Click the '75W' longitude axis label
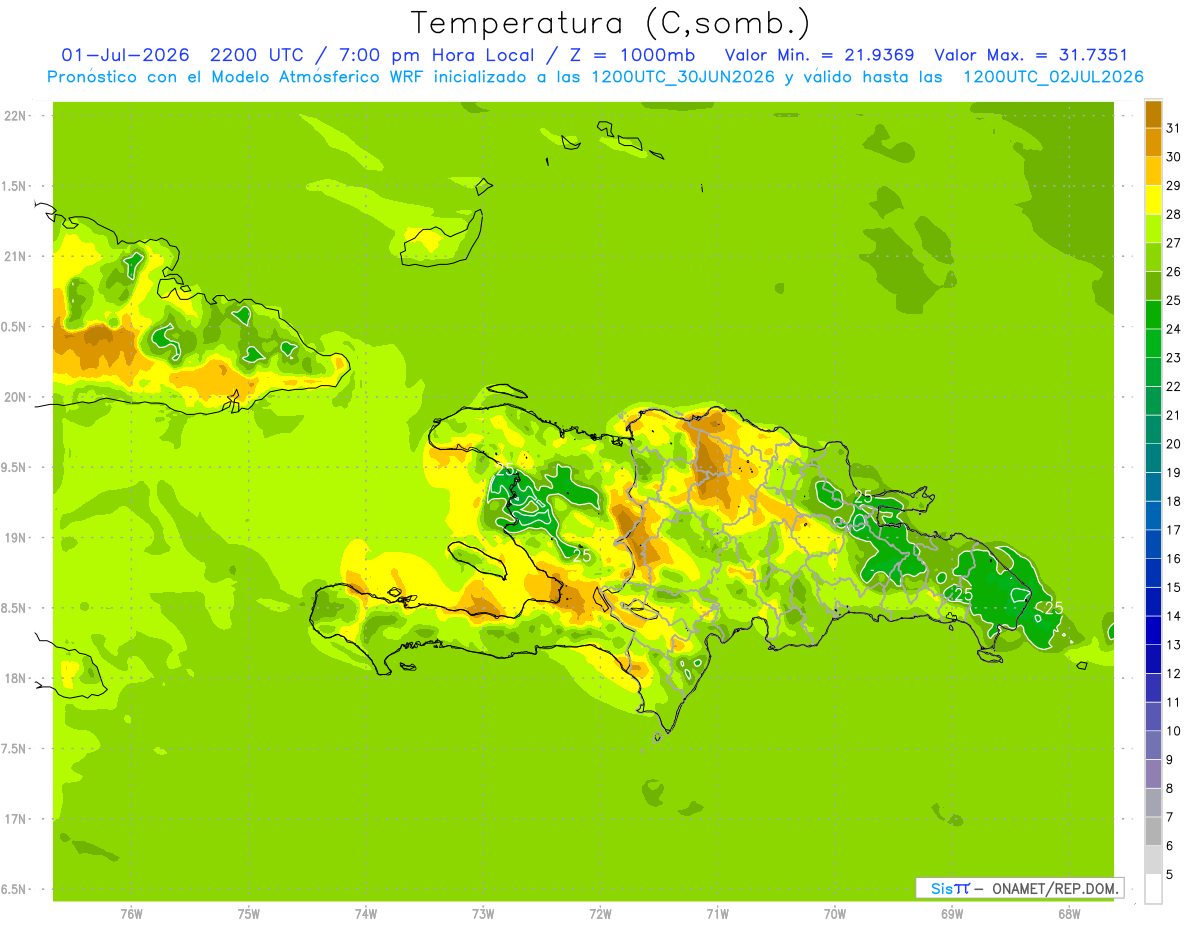Image resolution: width=1200 pixels, height=927 pixels. pos(249,914)
